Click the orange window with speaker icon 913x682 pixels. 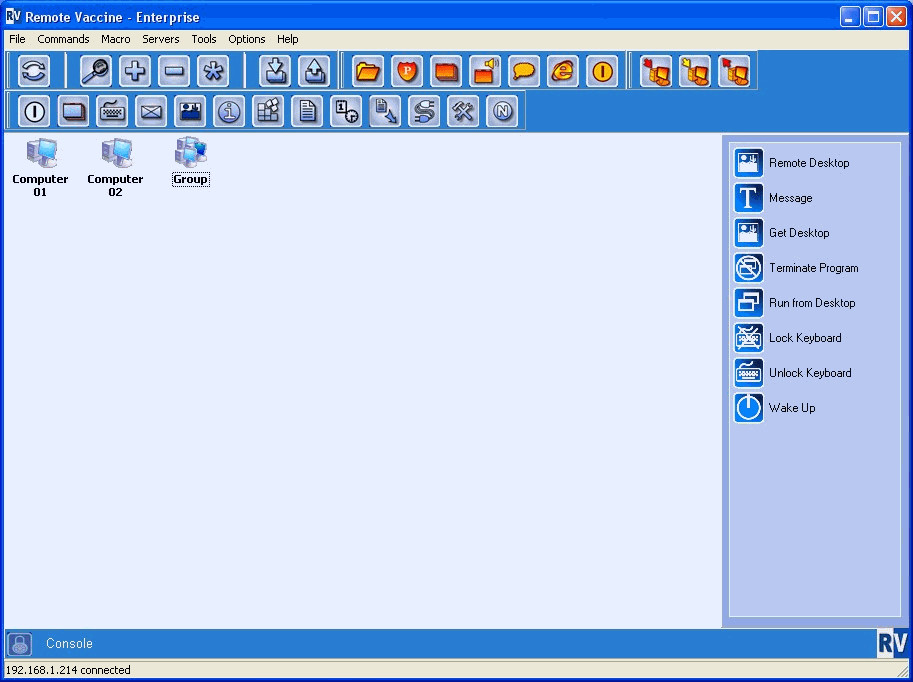pyautogui.click(x=485, y=71)
